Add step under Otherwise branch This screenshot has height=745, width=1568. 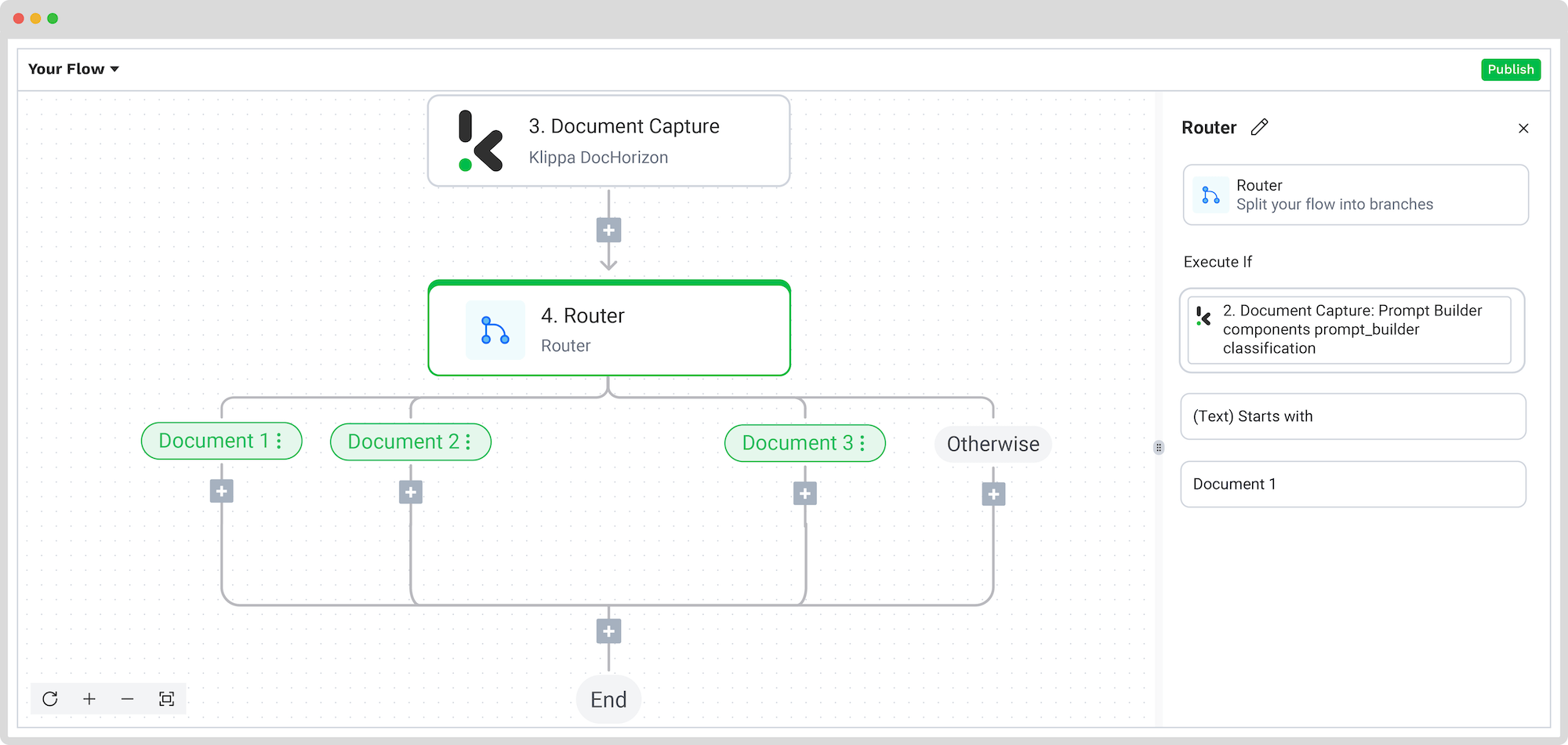(993, 495)
